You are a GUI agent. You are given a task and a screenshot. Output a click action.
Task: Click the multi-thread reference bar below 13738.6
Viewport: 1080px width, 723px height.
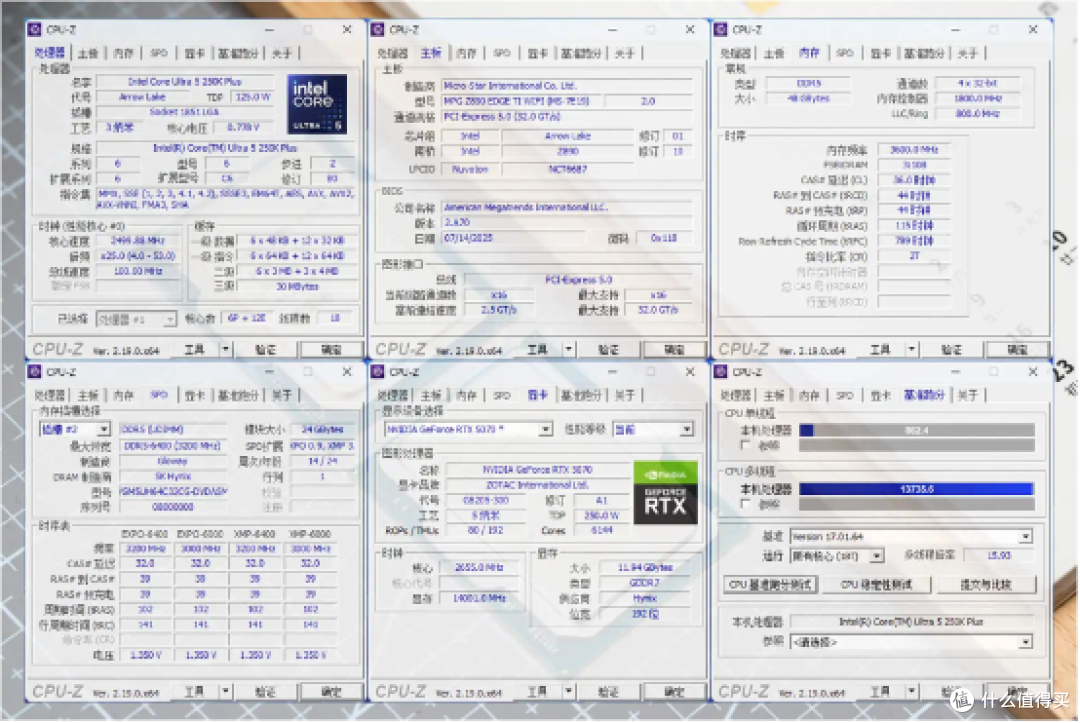917,505
